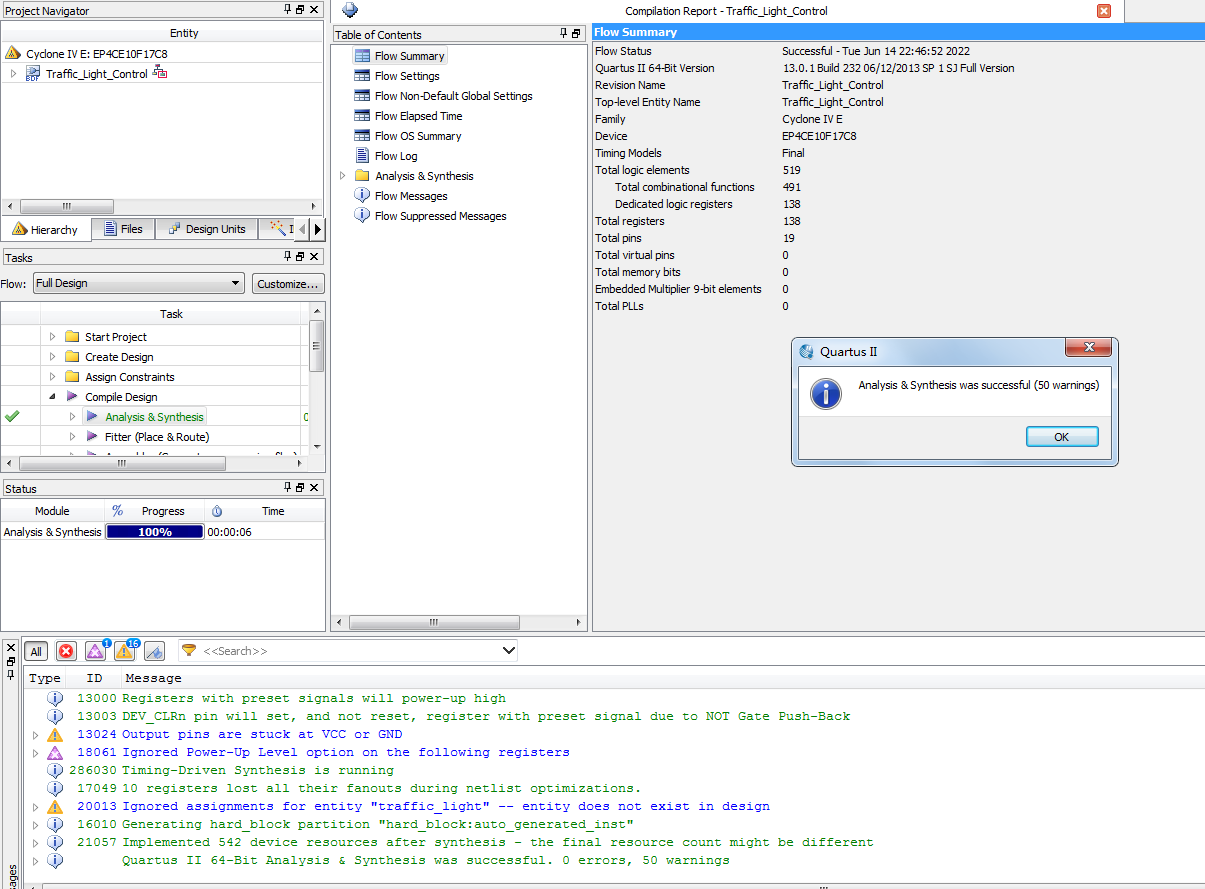
Task: Expand the Create Design task
Action: pos(53,357)
